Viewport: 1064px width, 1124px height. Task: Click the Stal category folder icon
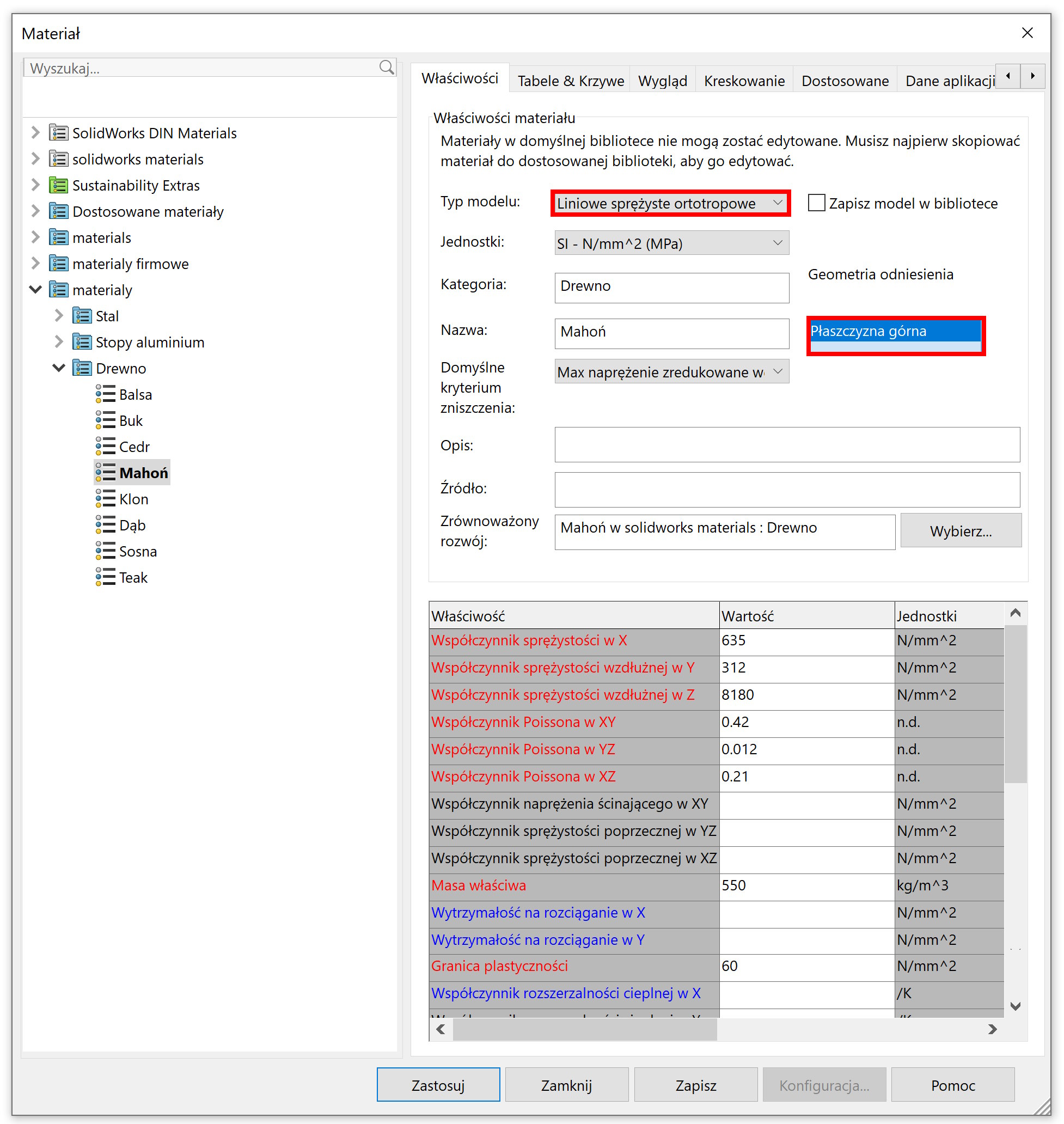click(x=82, y=315)
